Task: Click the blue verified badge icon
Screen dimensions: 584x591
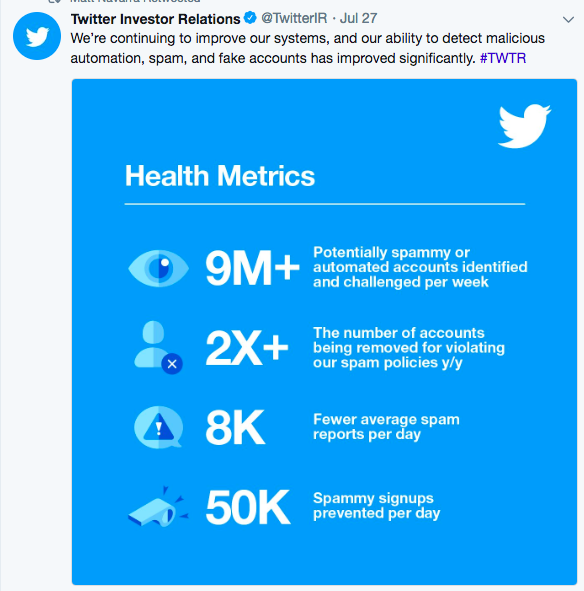Action: click(x=250, y=18)
